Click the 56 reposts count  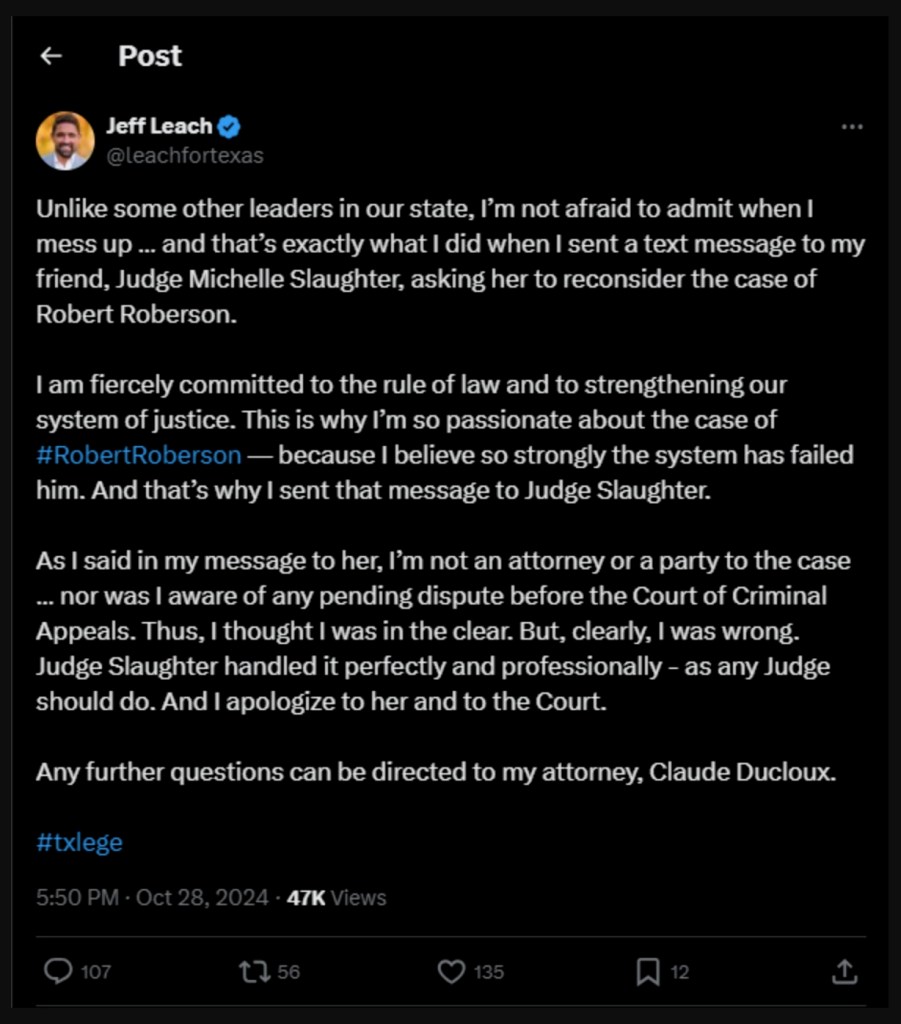[x=289, y=972]
